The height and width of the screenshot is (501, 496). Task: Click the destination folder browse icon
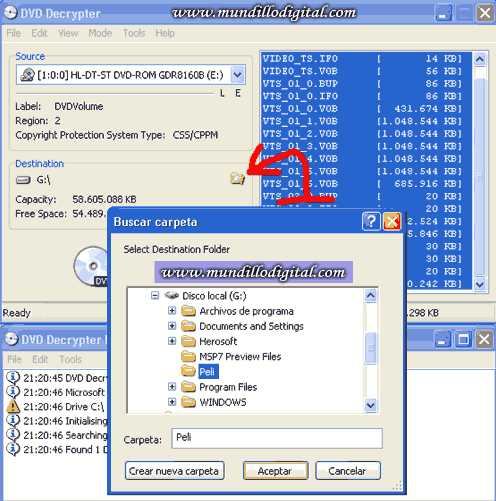[x=237, y=179]
